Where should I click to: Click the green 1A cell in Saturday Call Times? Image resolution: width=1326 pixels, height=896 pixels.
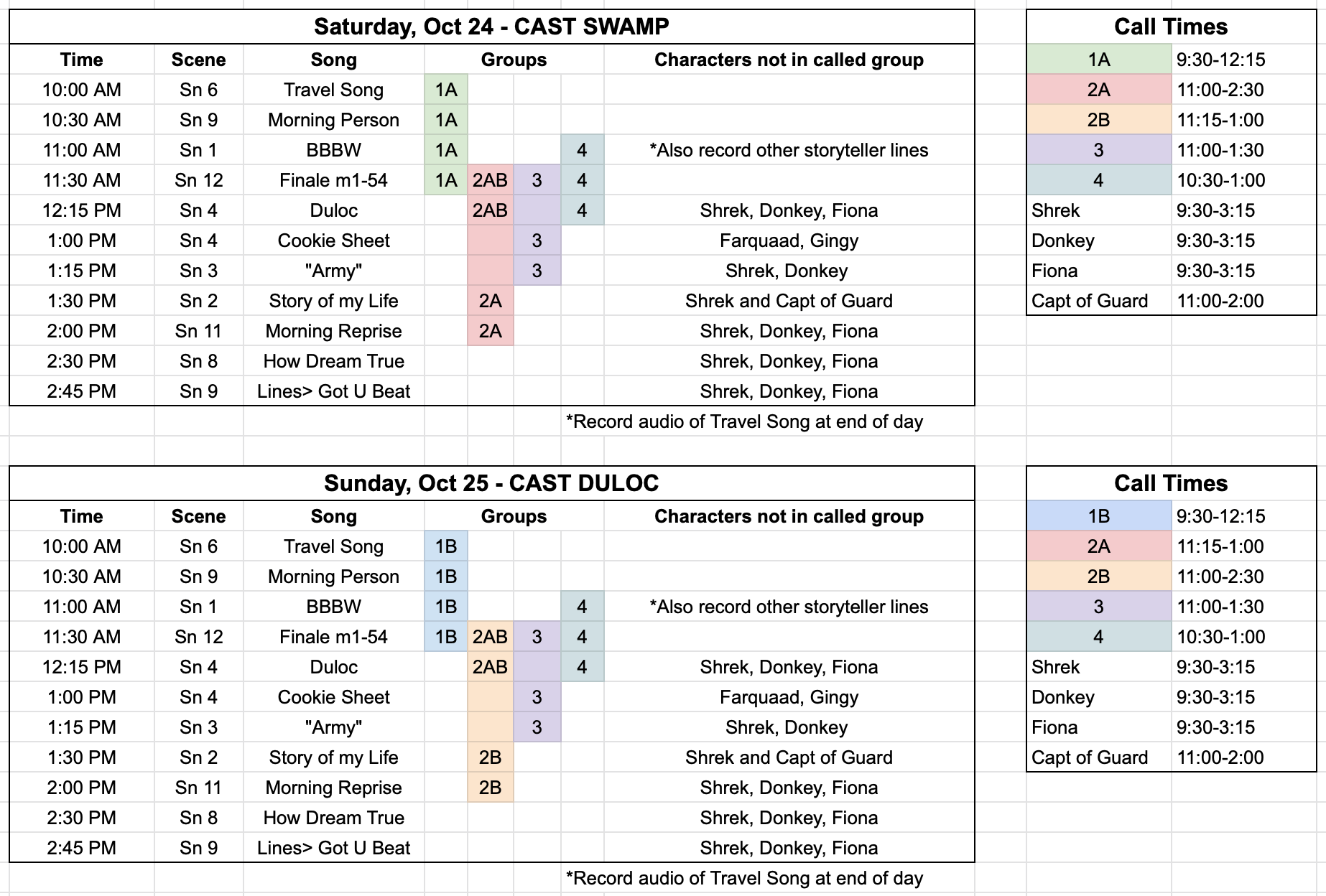coord(1099,60)
